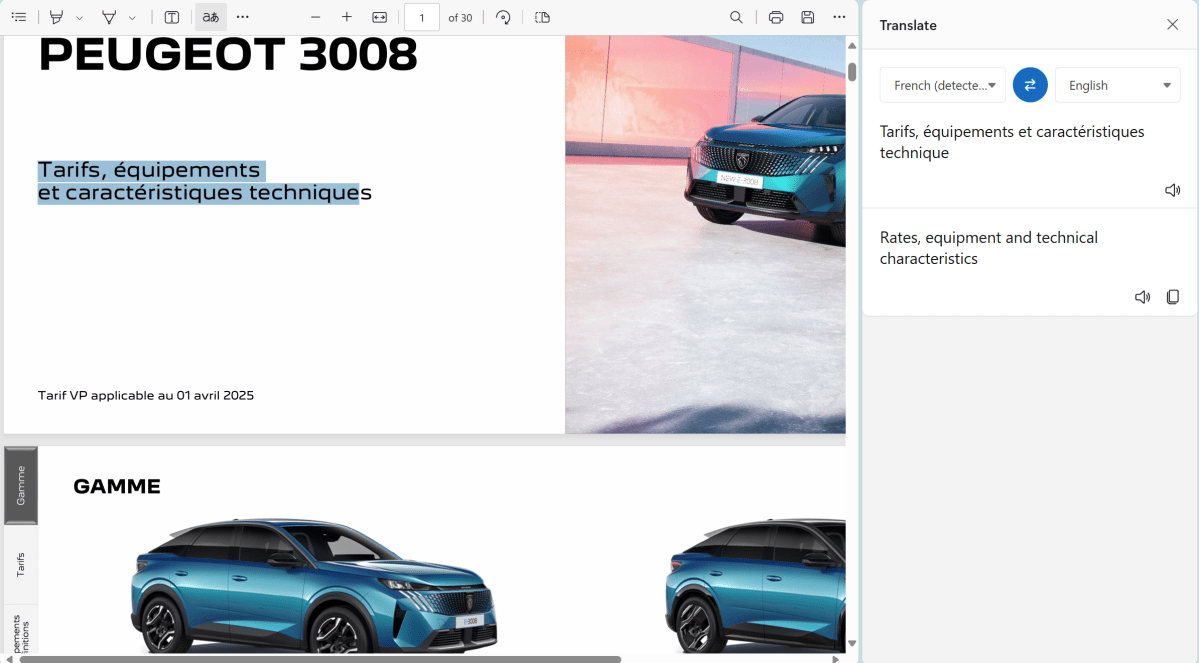Click the scroll up arrow
The height and width of the screenshot is (663, 1199).
[852, 46]
